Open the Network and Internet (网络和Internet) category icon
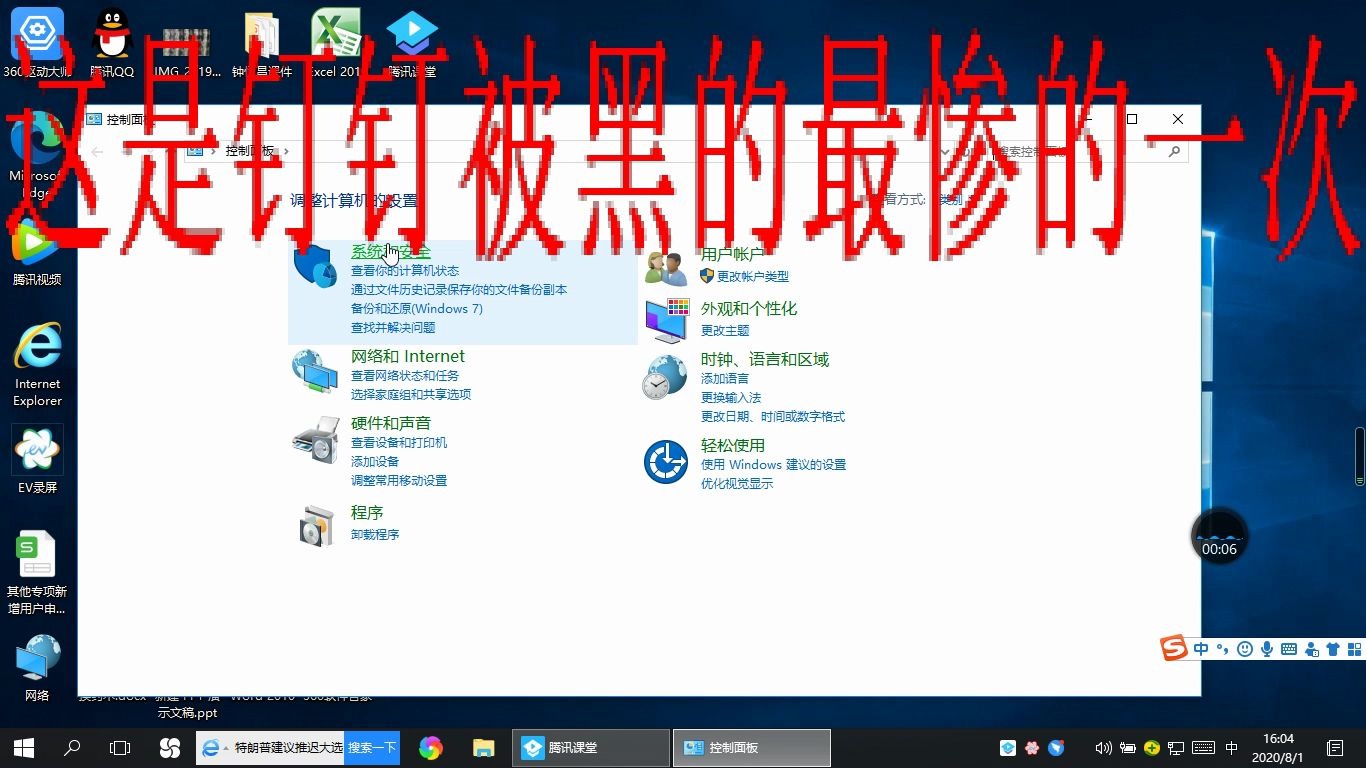Viewport: 1366px width, 768px height. (316, 371)
